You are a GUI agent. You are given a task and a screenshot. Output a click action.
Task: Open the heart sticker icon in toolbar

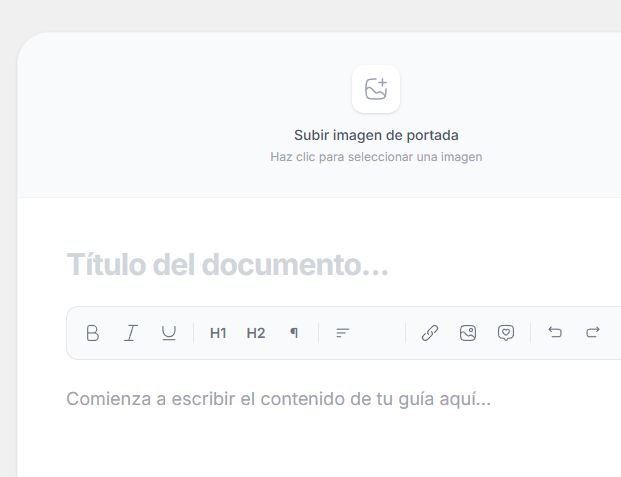(506, 333)
